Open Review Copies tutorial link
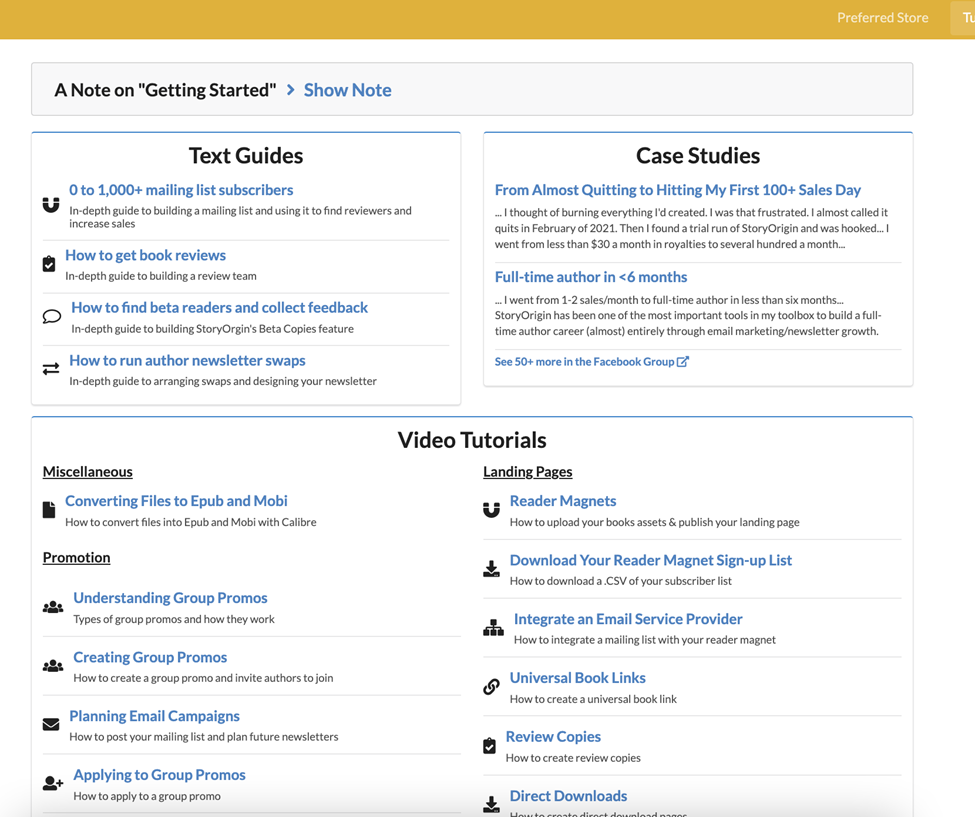This screenshot has width=975, height=817. click(x=553, y=736)
